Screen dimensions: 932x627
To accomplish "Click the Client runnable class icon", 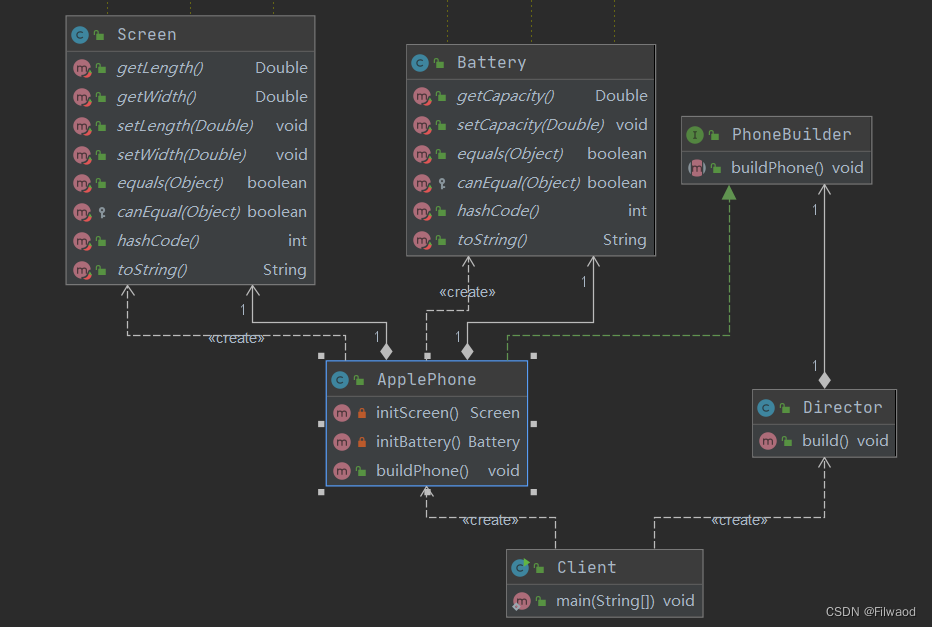I will coord(520,568).
